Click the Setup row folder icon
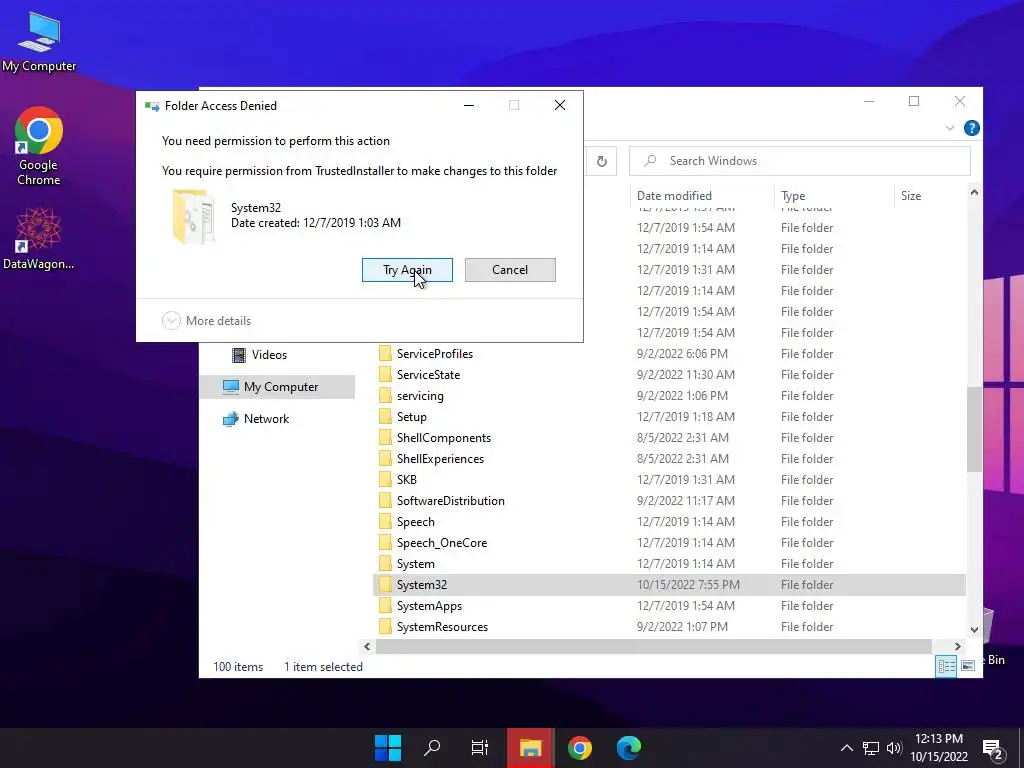This screenshot has height=768, width=1024. pyautogui.click(x=385, y=417)
